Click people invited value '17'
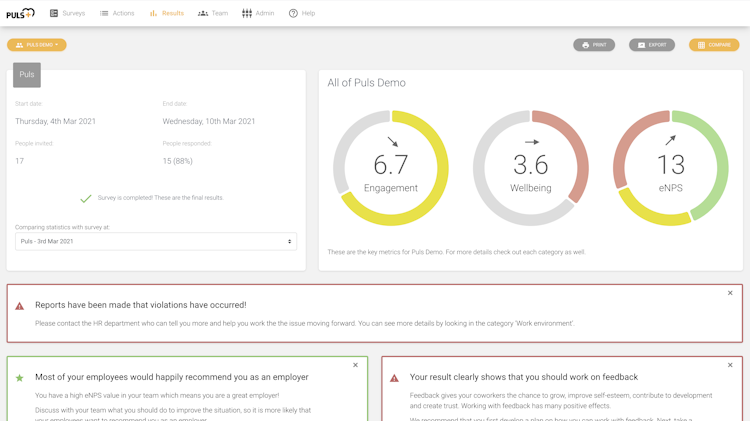750x421 pixels. [20, 161]
